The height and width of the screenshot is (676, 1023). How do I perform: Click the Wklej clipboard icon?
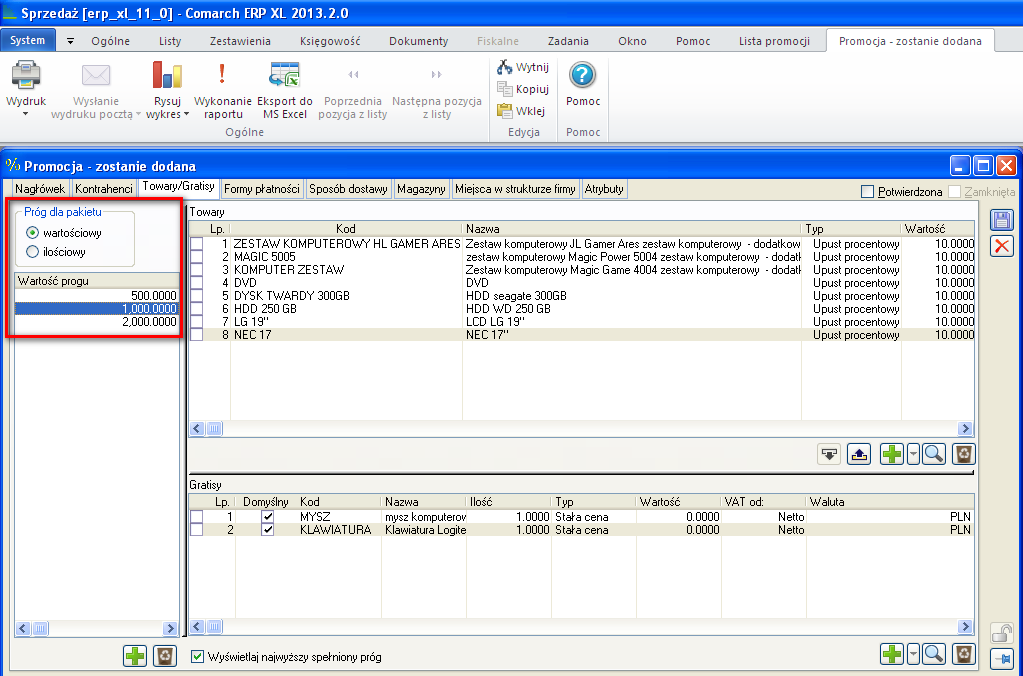(x=504, y=111)
